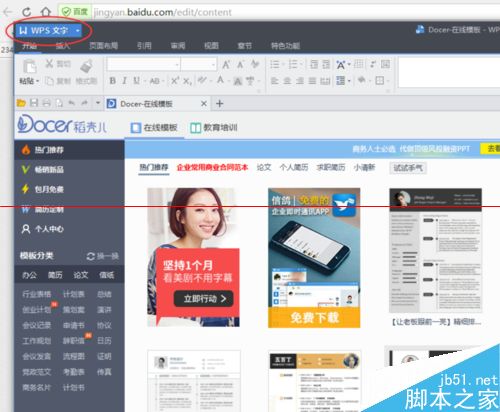Viewport: 500px width, 412px height.
Task: Click the Shrink Font icon
Action: coord(240,64)
